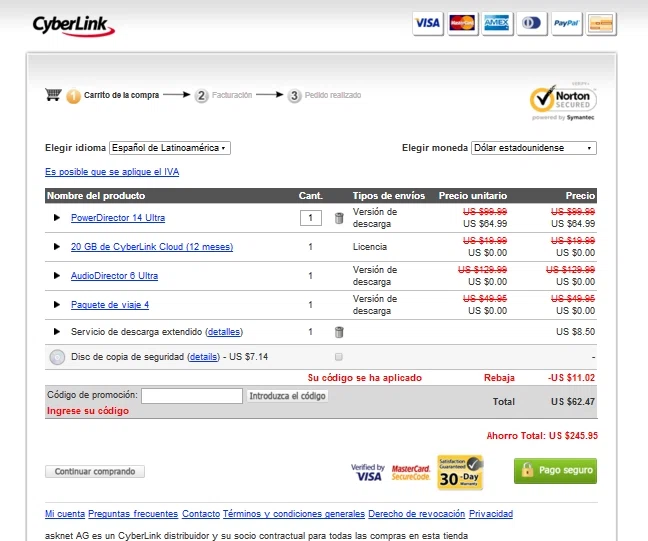Screen dimensions: 648x541
Task: Open Términos y condiciones generales link
Action: click(x=294, y=514)
